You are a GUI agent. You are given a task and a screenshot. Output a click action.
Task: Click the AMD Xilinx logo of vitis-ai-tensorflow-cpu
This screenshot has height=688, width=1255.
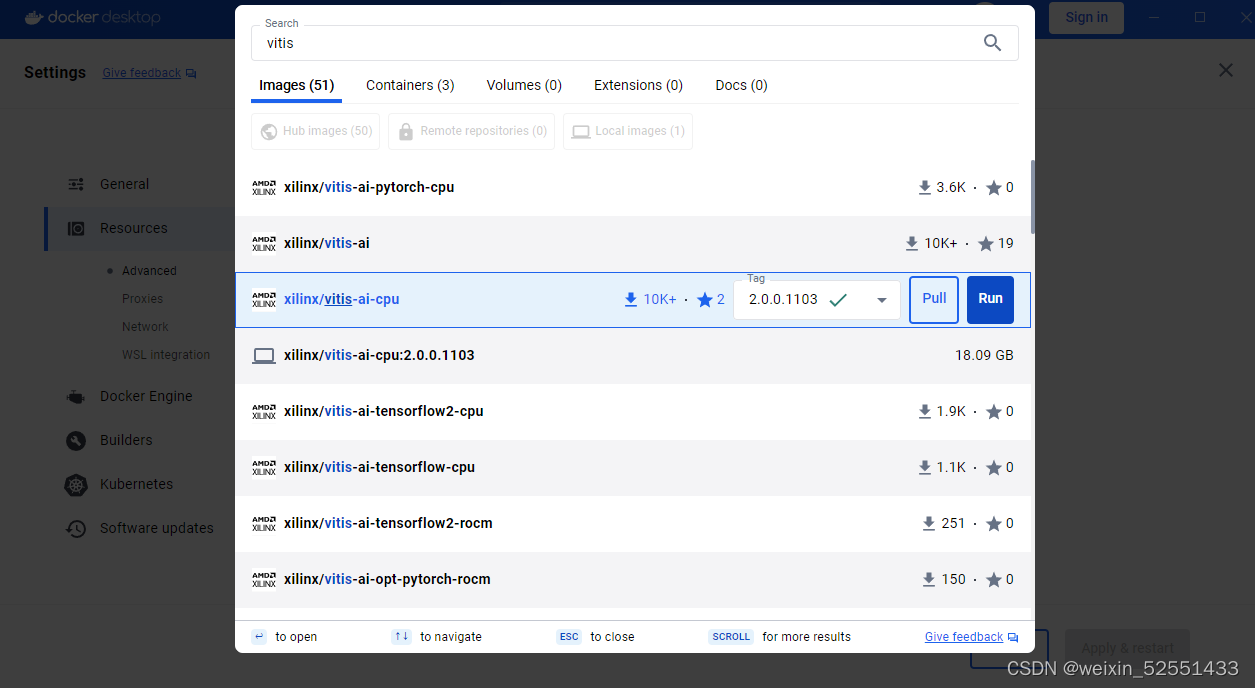coord(264,467)
